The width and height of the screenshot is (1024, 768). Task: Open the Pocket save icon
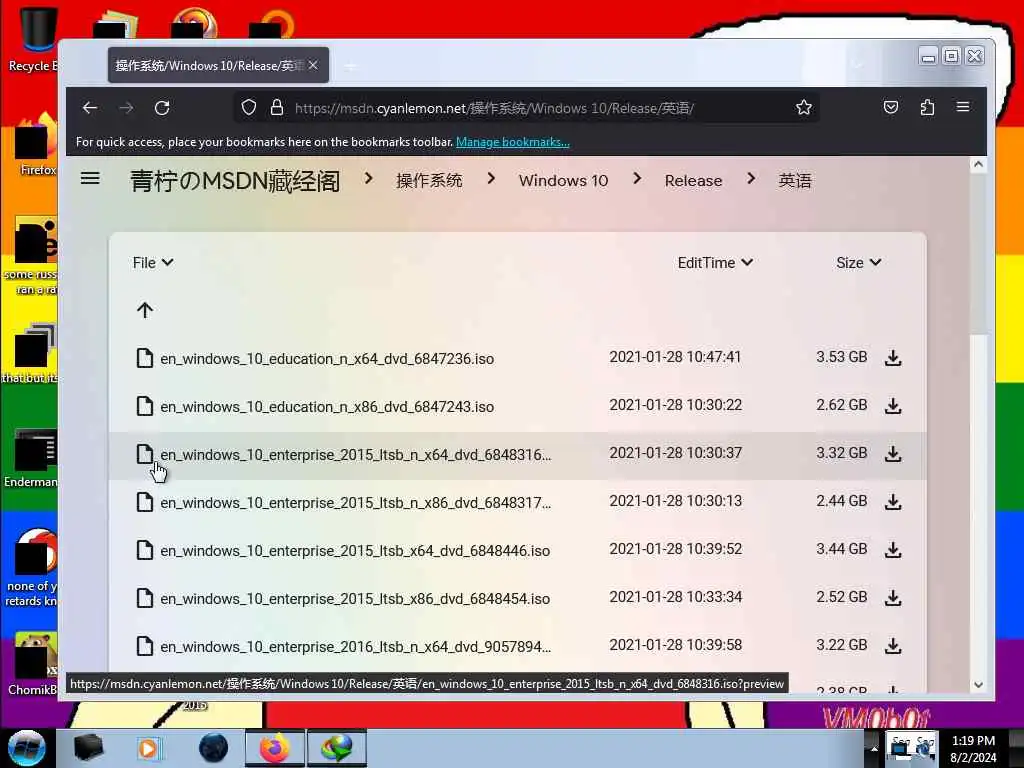pyautogui.click(x=891, y=107)
